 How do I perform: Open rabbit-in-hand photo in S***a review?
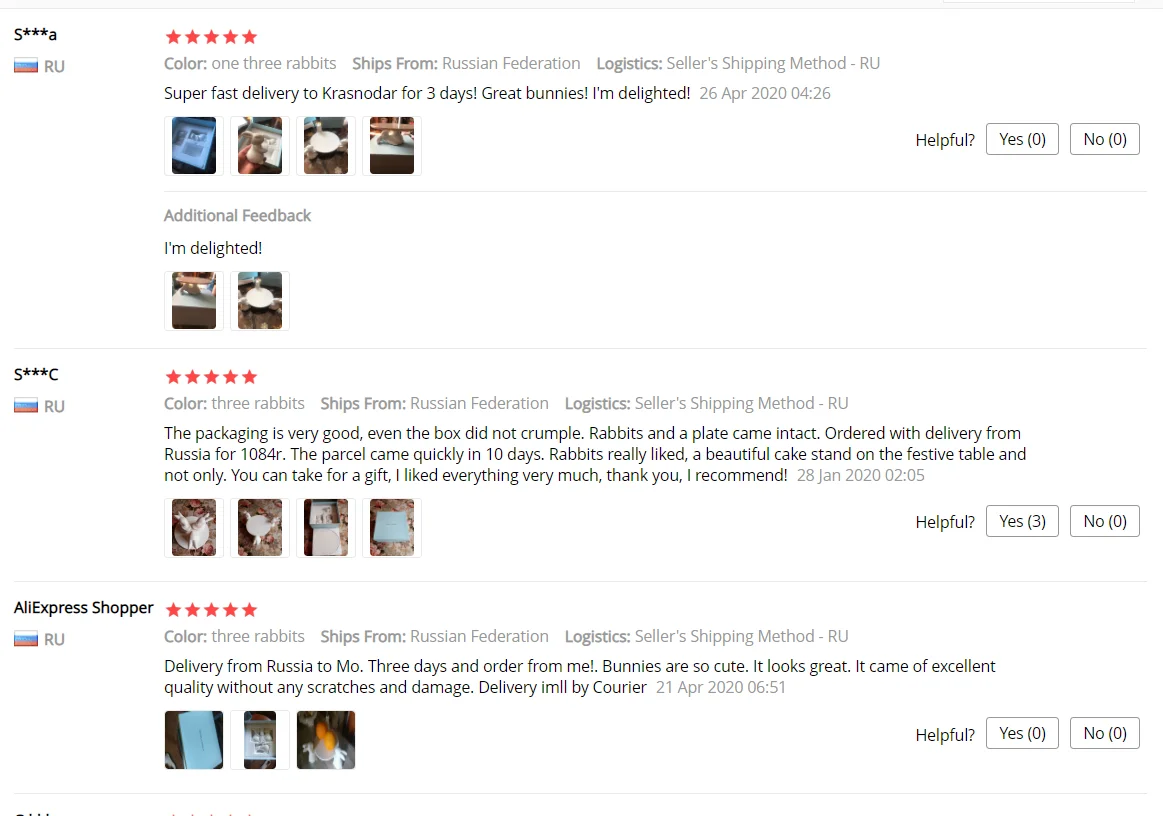click(260, 145)
